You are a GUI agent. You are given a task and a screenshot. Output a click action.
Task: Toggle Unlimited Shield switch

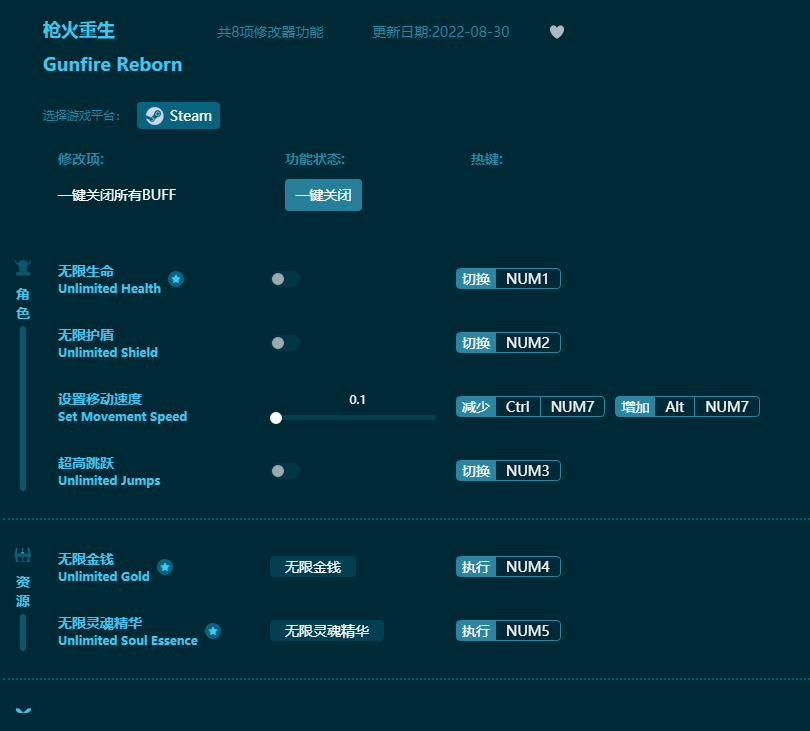285,343
